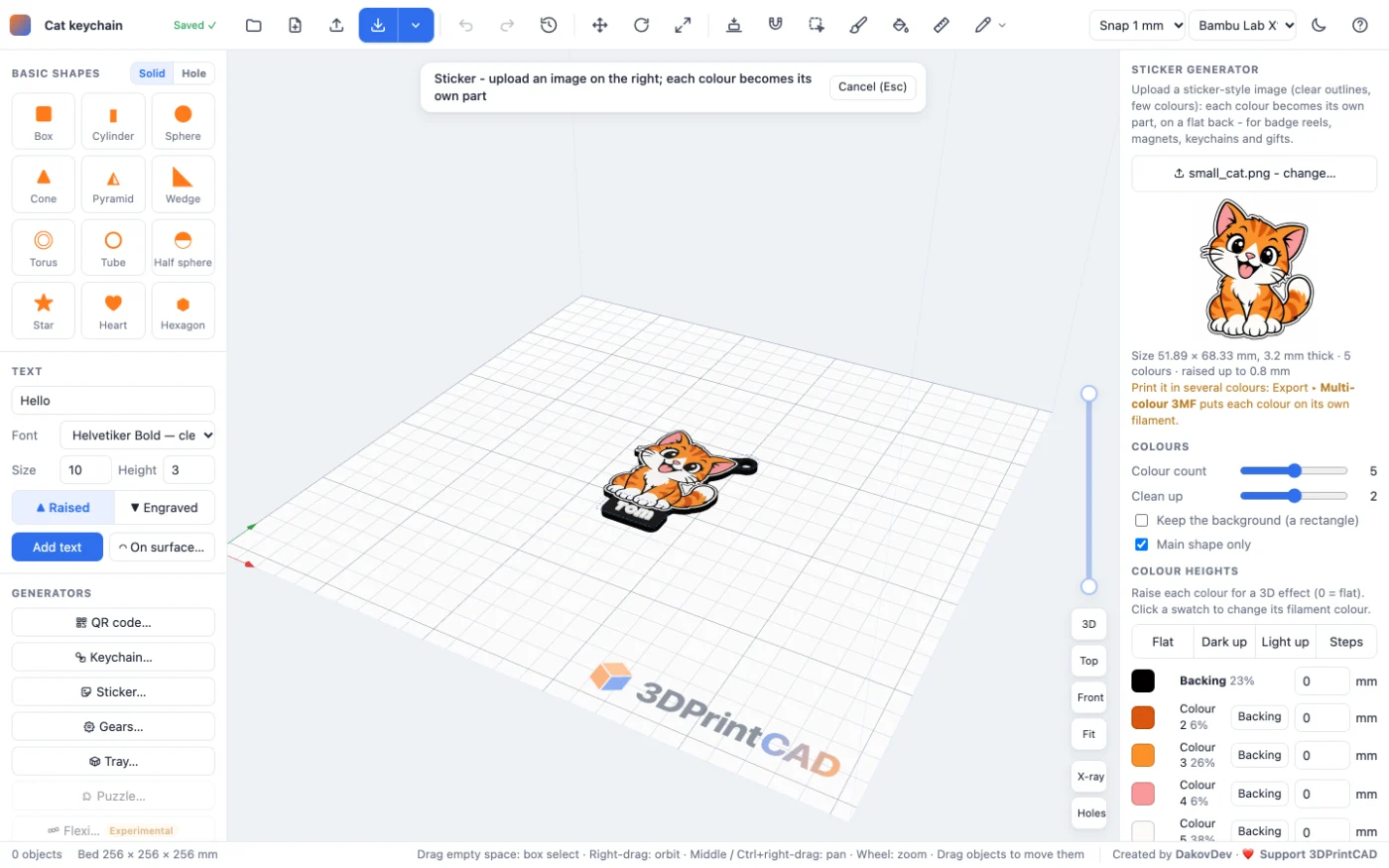This screenshot has width=1389, height=868.
Task: Select Raised text mode
Action: tap(63, 508)
